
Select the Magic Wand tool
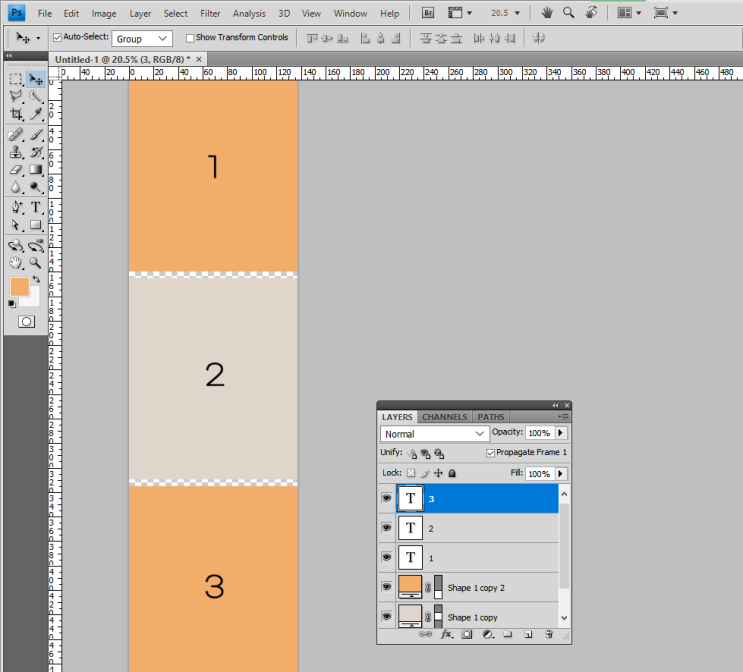coord(36,96)
